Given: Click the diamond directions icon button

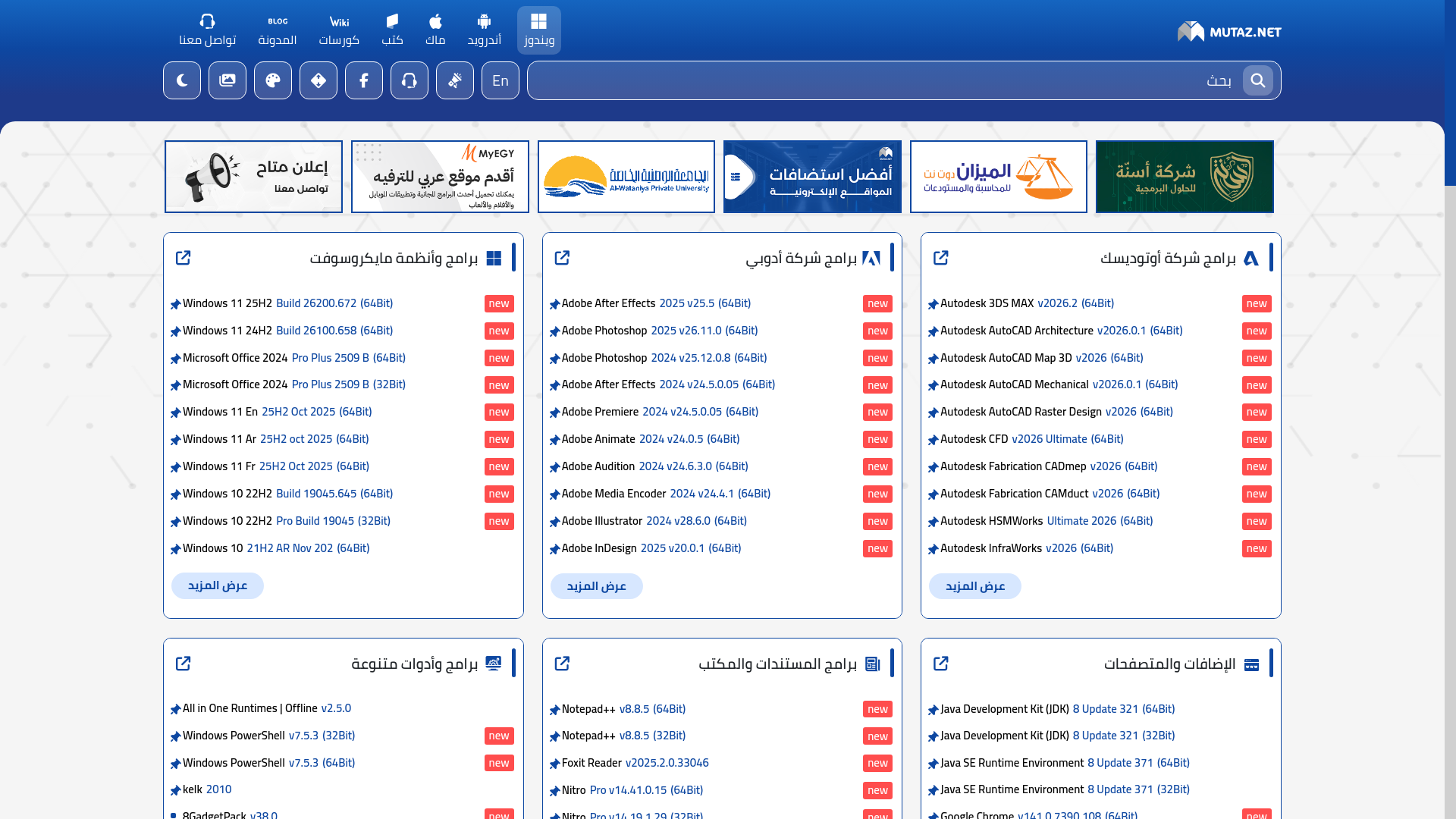Looking at the screenshot, I should tap(318, 80).
